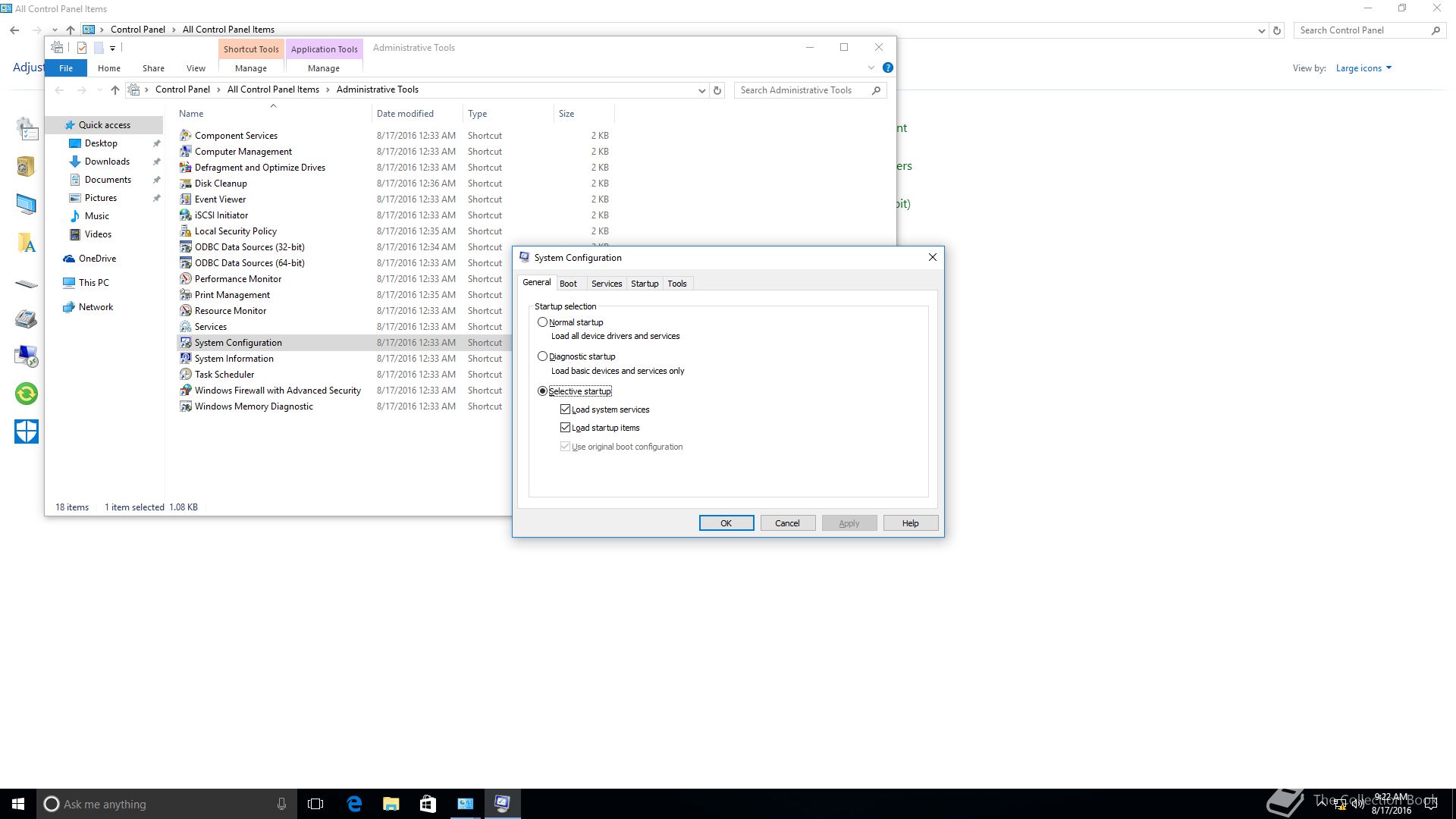Click the iSCSI Initiator icon

click(186, 215)
